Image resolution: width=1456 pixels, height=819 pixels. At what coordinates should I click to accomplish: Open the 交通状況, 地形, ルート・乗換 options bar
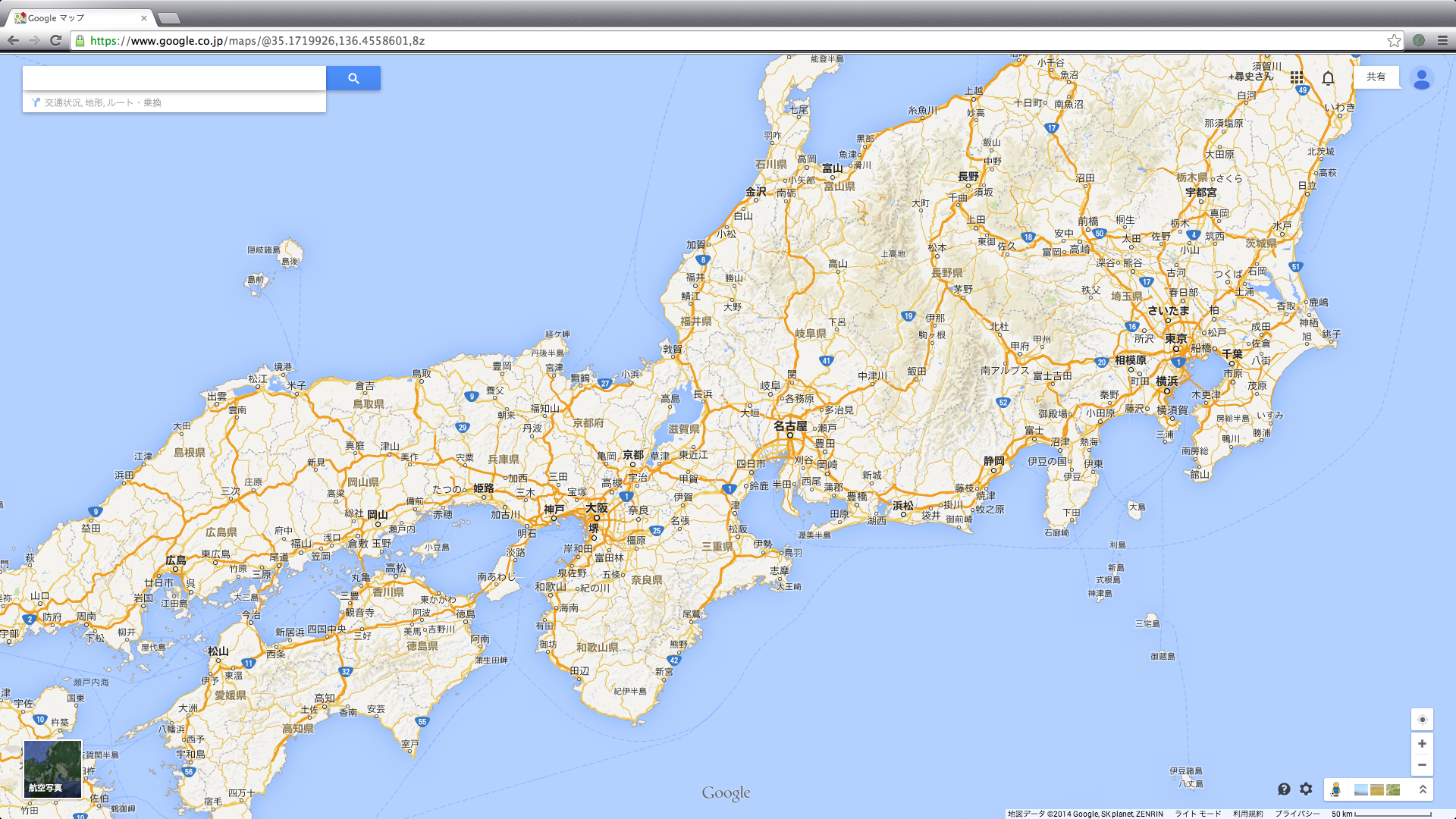pyautogui.click(x=174, y=102)
